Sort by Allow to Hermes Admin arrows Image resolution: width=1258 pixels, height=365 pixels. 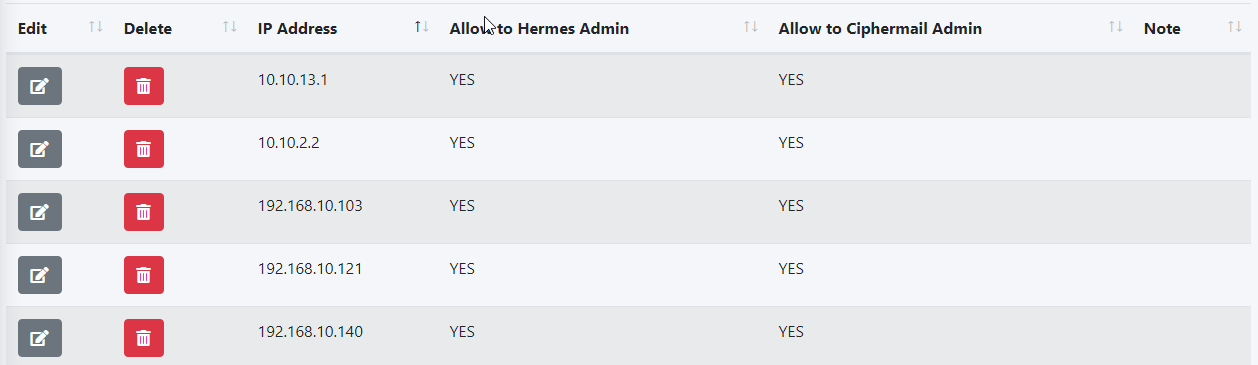click(751, 27)
